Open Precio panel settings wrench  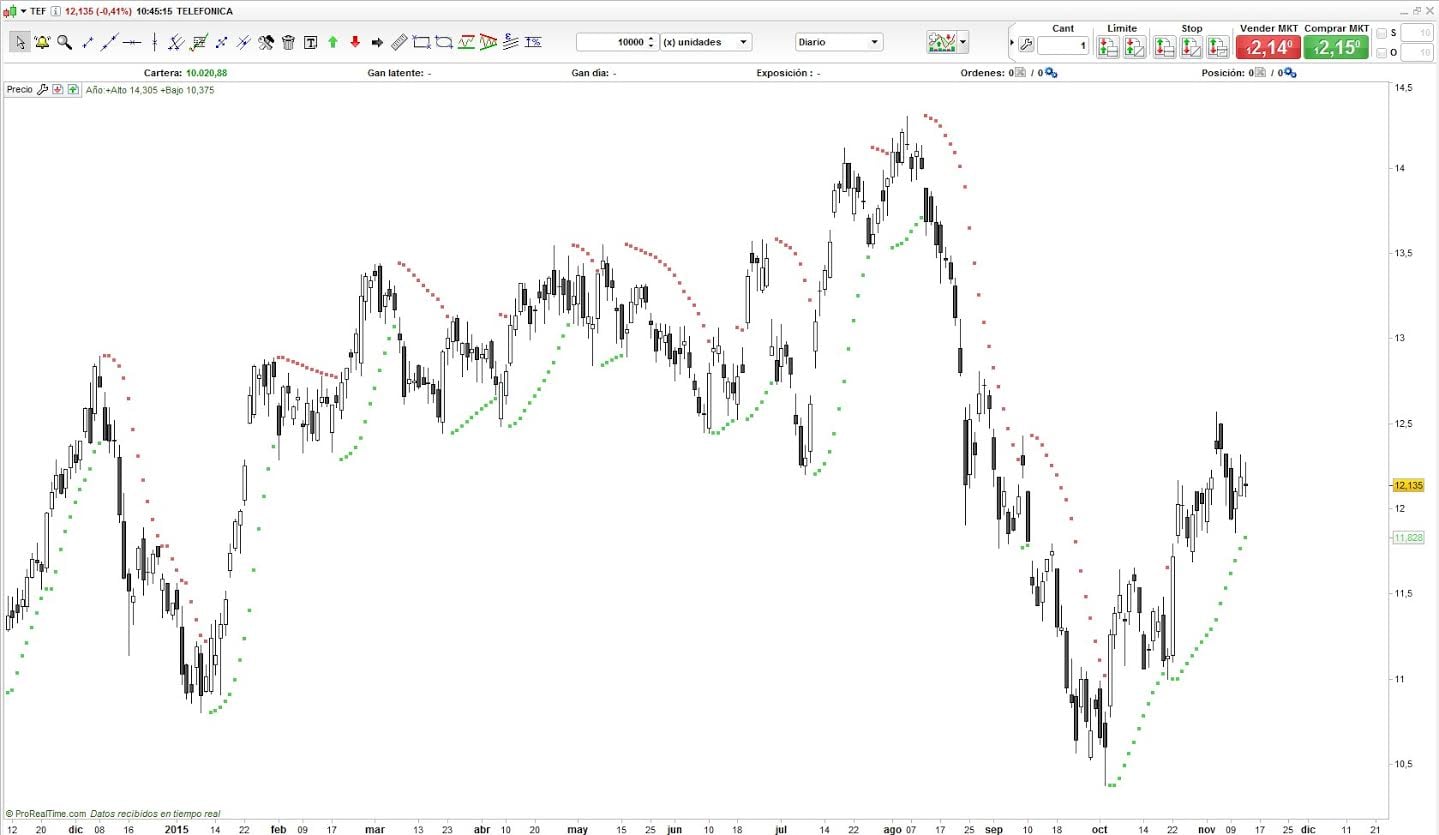[44, 89]
